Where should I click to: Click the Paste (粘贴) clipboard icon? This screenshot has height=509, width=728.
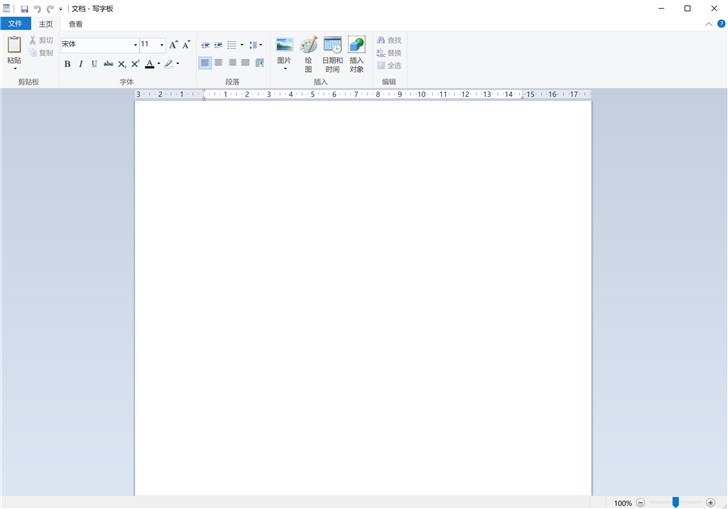click(x=14, y=45)
